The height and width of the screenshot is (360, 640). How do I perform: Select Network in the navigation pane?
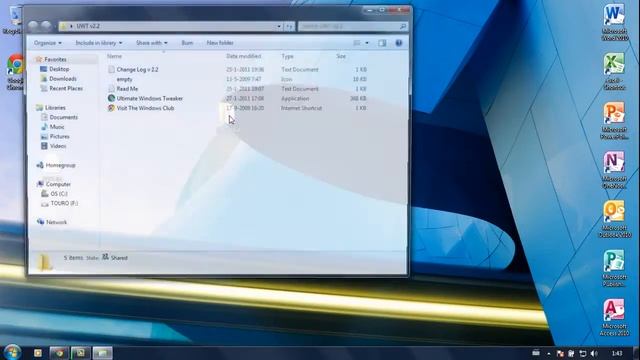(x=56, y=222)
